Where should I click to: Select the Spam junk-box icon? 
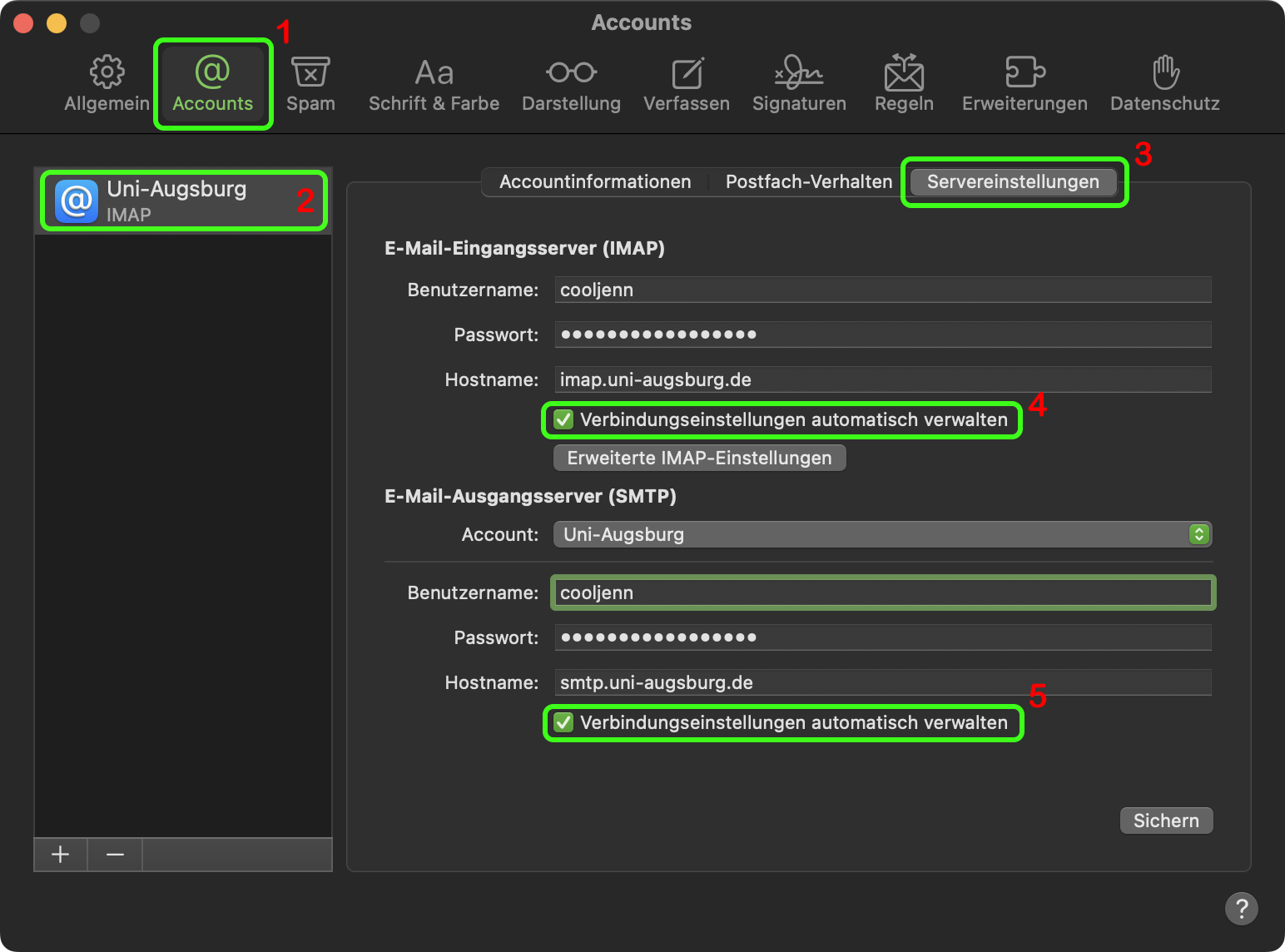(x=310, y=84)
